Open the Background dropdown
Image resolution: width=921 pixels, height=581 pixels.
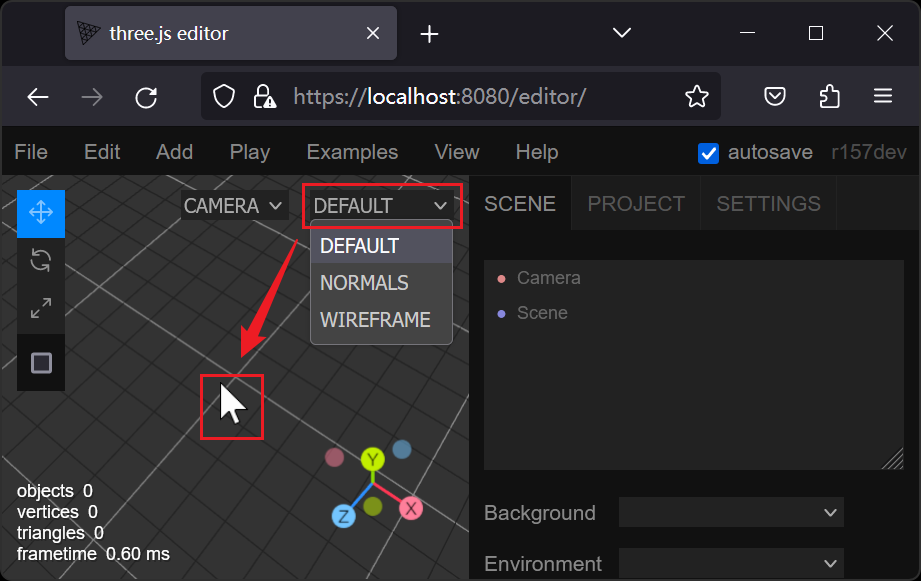pyautogui.click(x=731, y=512)
